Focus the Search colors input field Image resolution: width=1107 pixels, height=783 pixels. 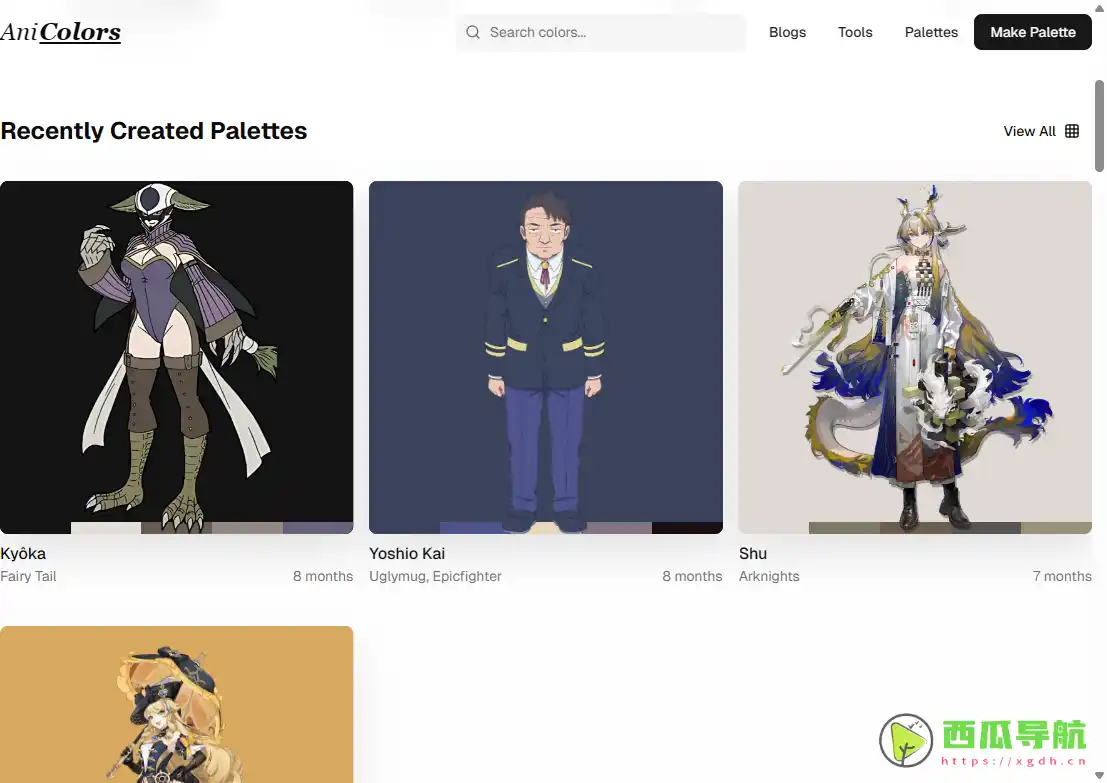coord(600,32)
